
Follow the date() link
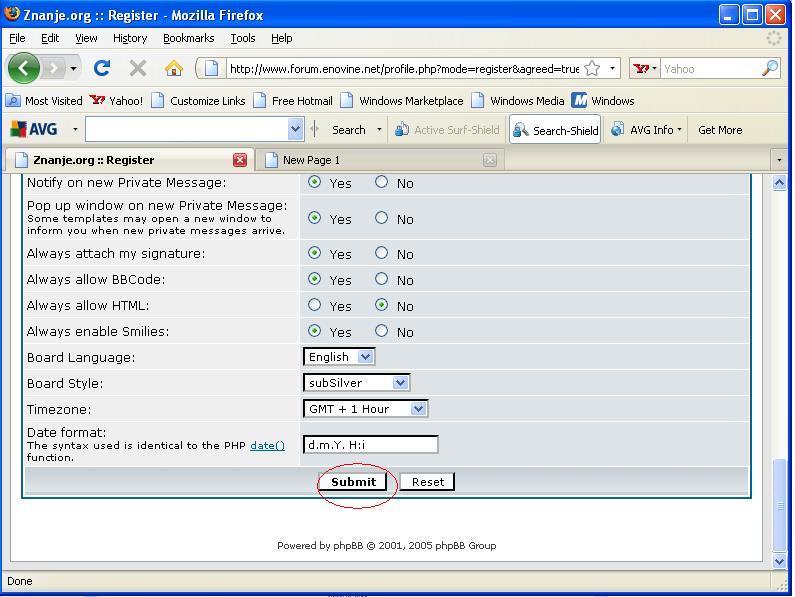[267, 446]
